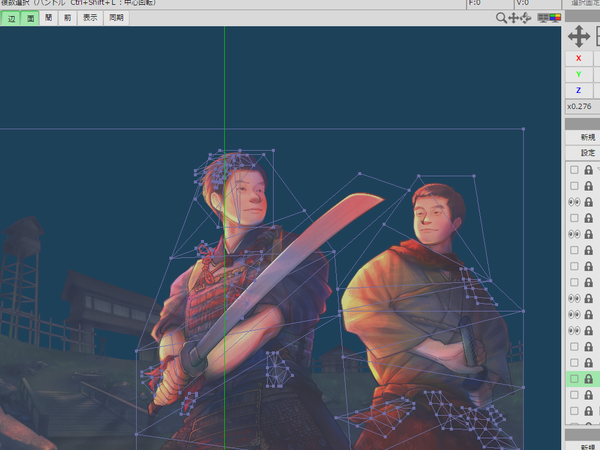The image size is (600, 450).
Task: Toggle checkbox in the topmost layer row
Action: pyautogui.click(x=574, y=170)
